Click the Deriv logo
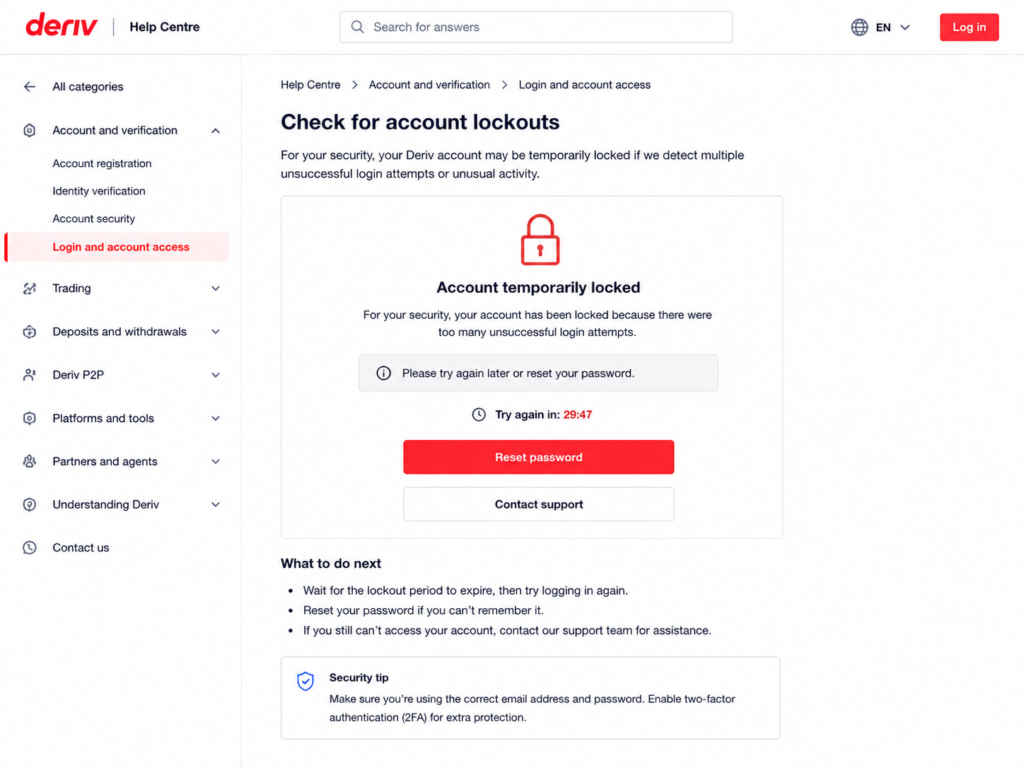Screen dimensions: 1024x768 [x=61, y=26]
